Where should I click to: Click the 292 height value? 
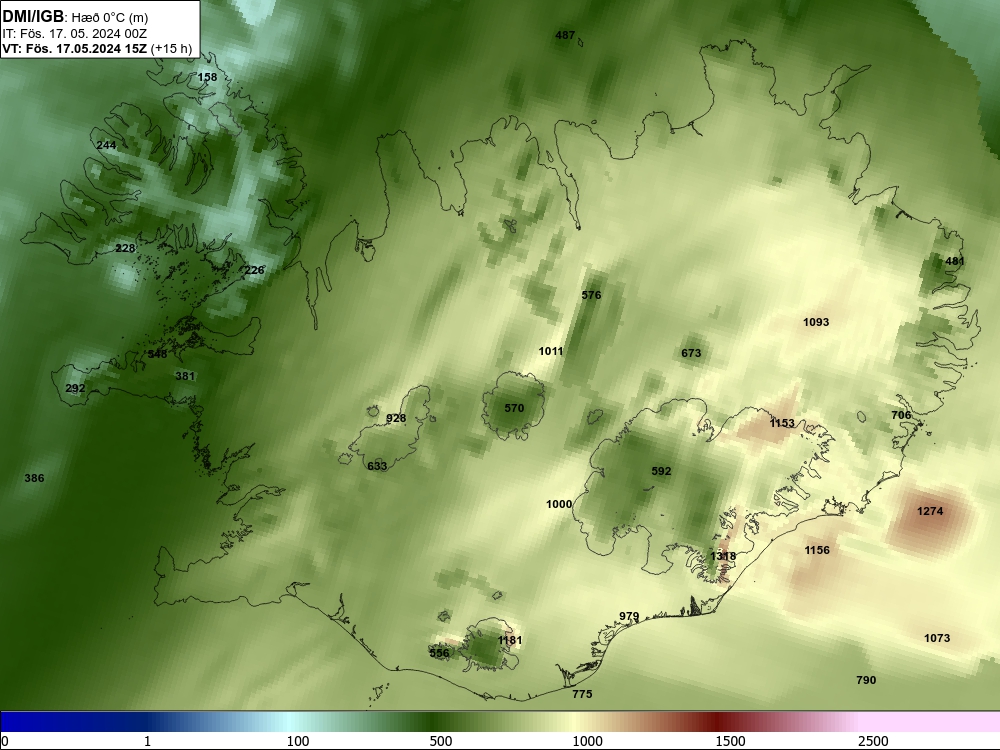coord(75,388)
